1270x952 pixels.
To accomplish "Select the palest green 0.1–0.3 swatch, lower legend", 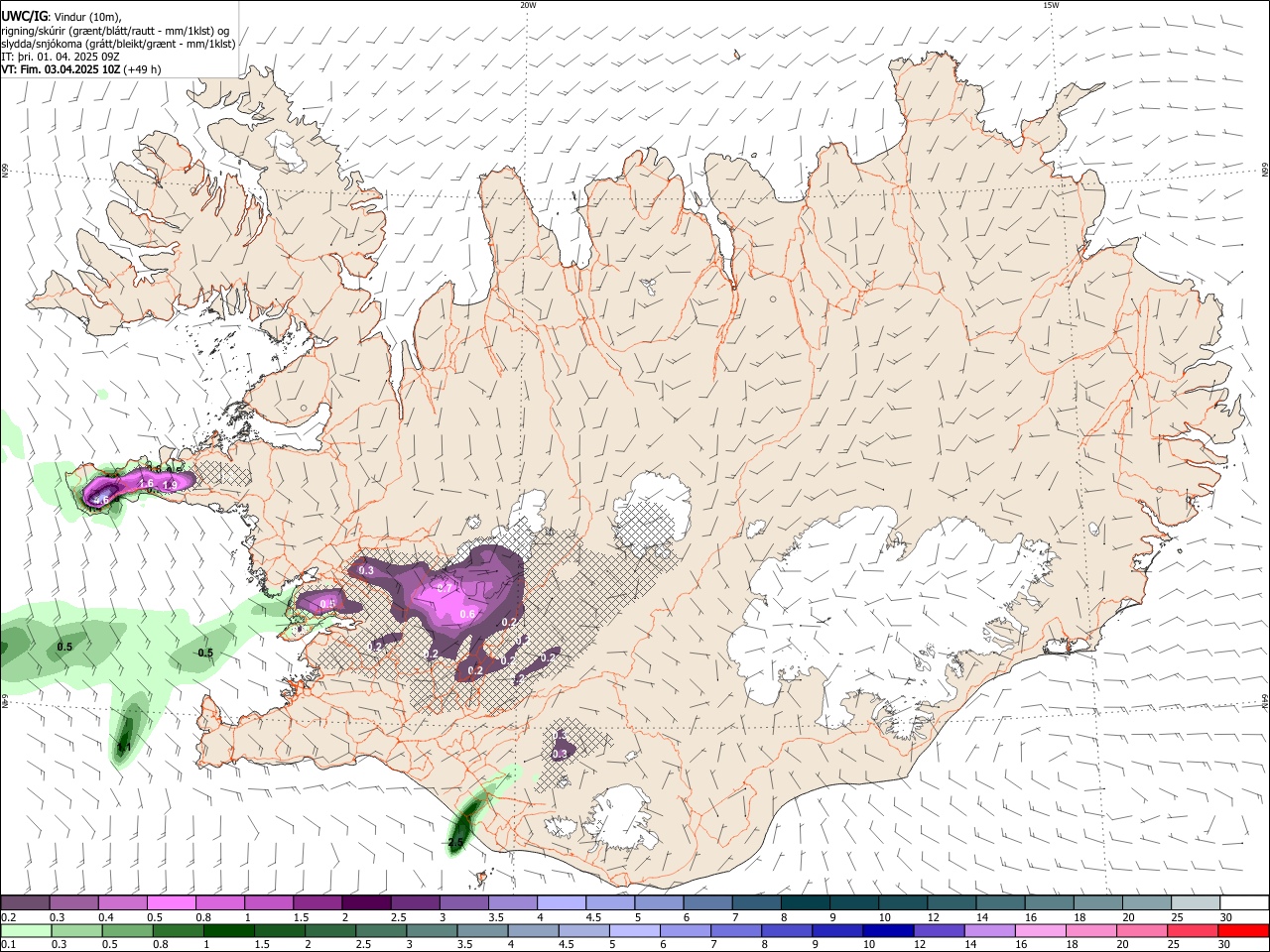I will coord(26,931).
